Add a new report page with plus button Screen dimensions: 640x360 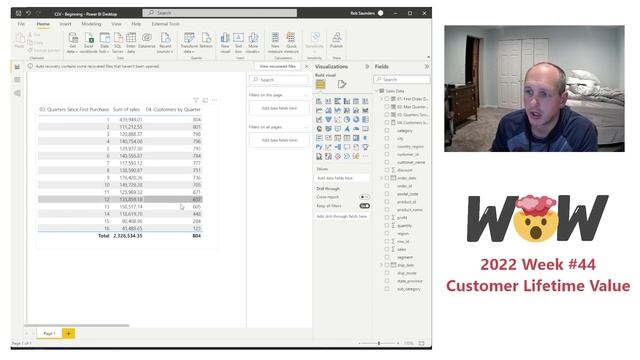click(x=69, y=333)
